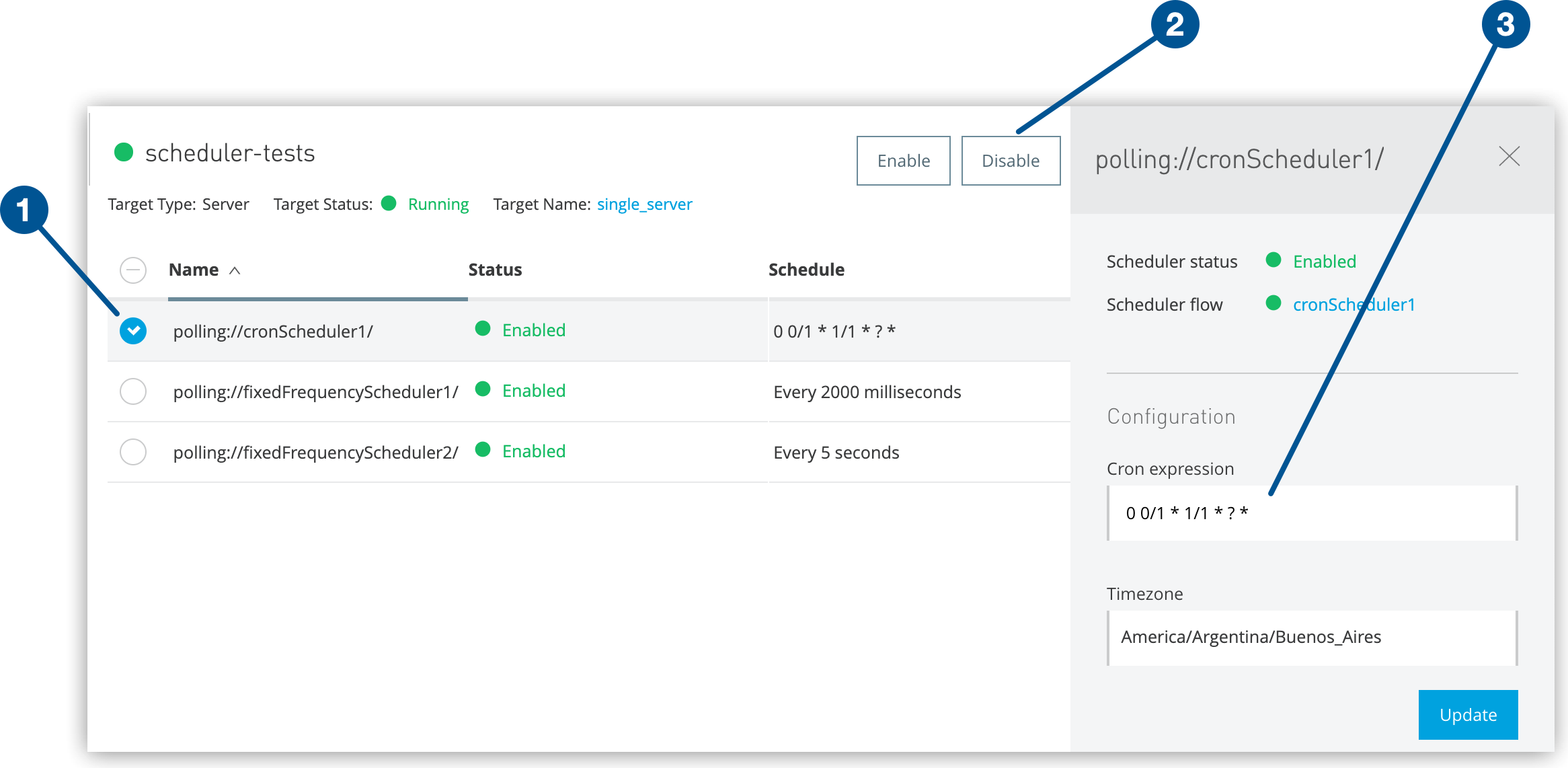Image resolution: width=1568 pixels, height=768 pixels.
Task: Click the 0 0/1 * 1/1 * ? * schedule cell
Action: point(834,332)
